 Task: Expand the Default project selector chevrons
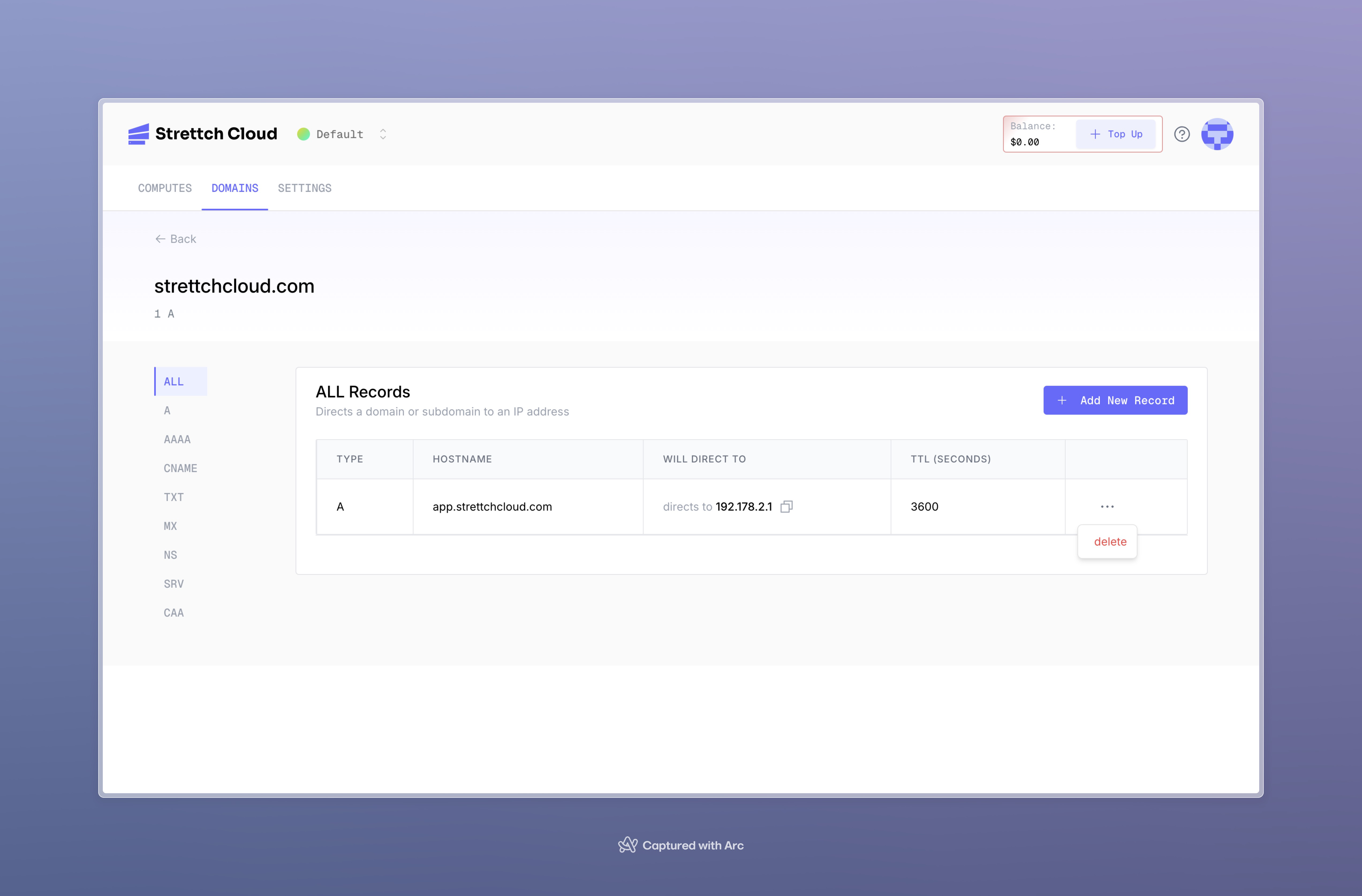[383, 134]
